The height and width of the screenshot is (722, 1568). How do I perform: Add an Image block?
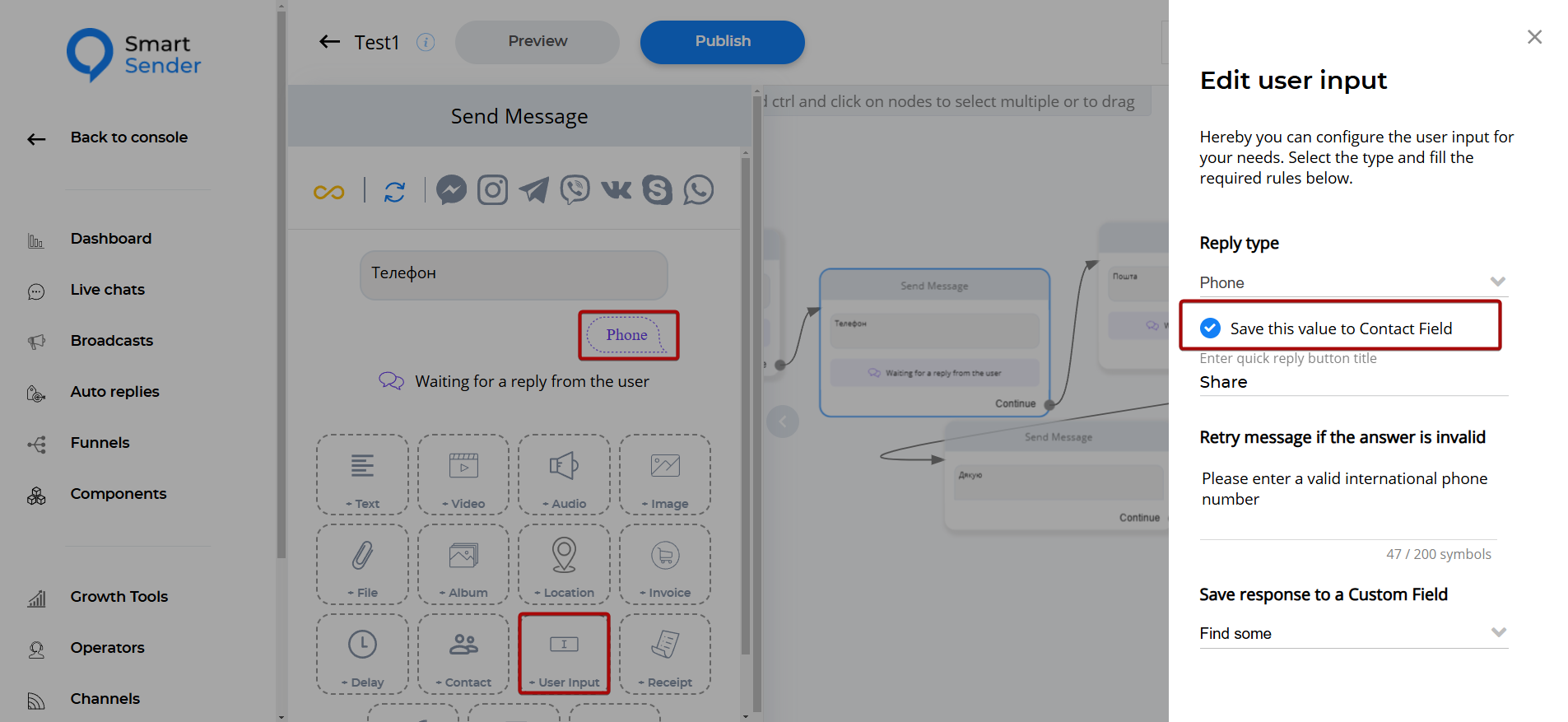tap(665, 475)
